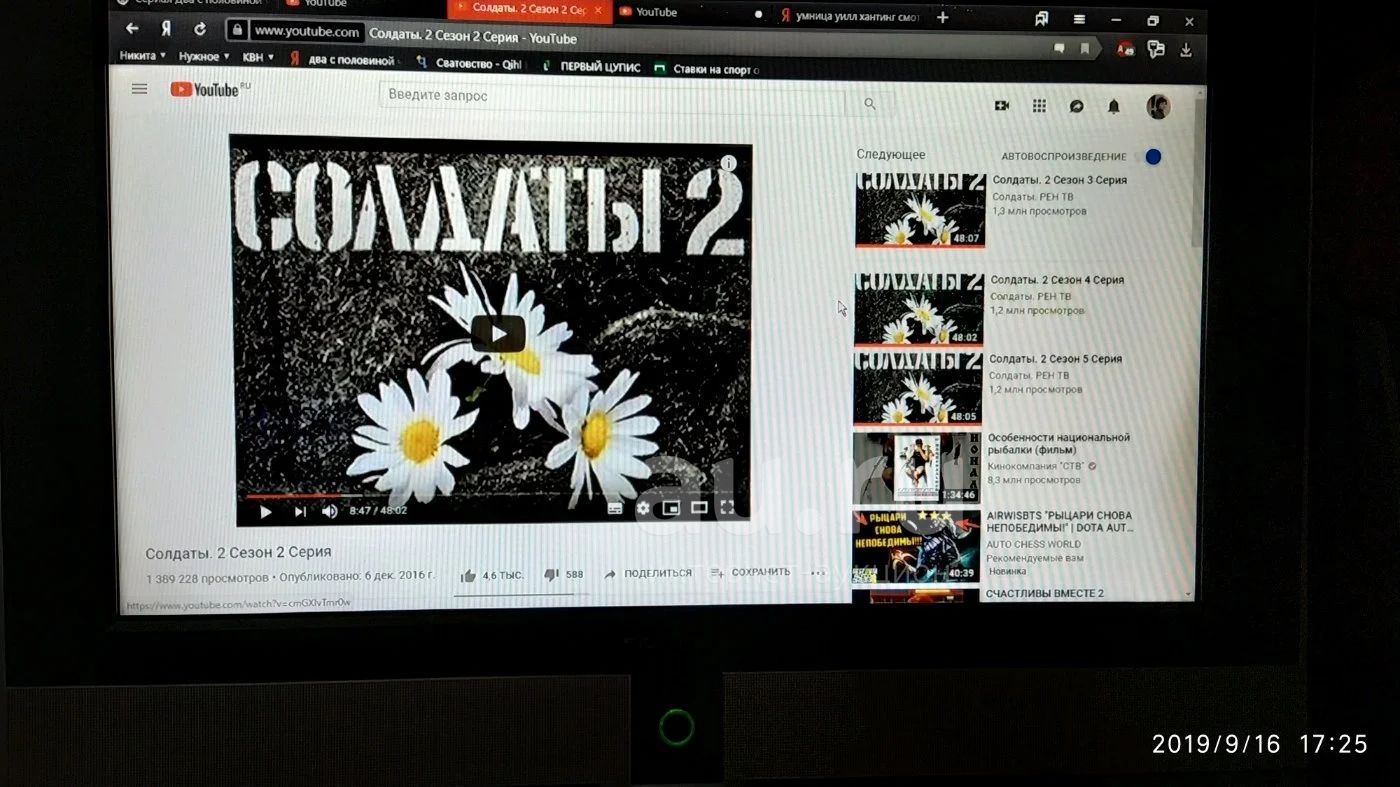Focus the Введите запрос search field
Screen dimensions: 1400x787
[612, 99]
